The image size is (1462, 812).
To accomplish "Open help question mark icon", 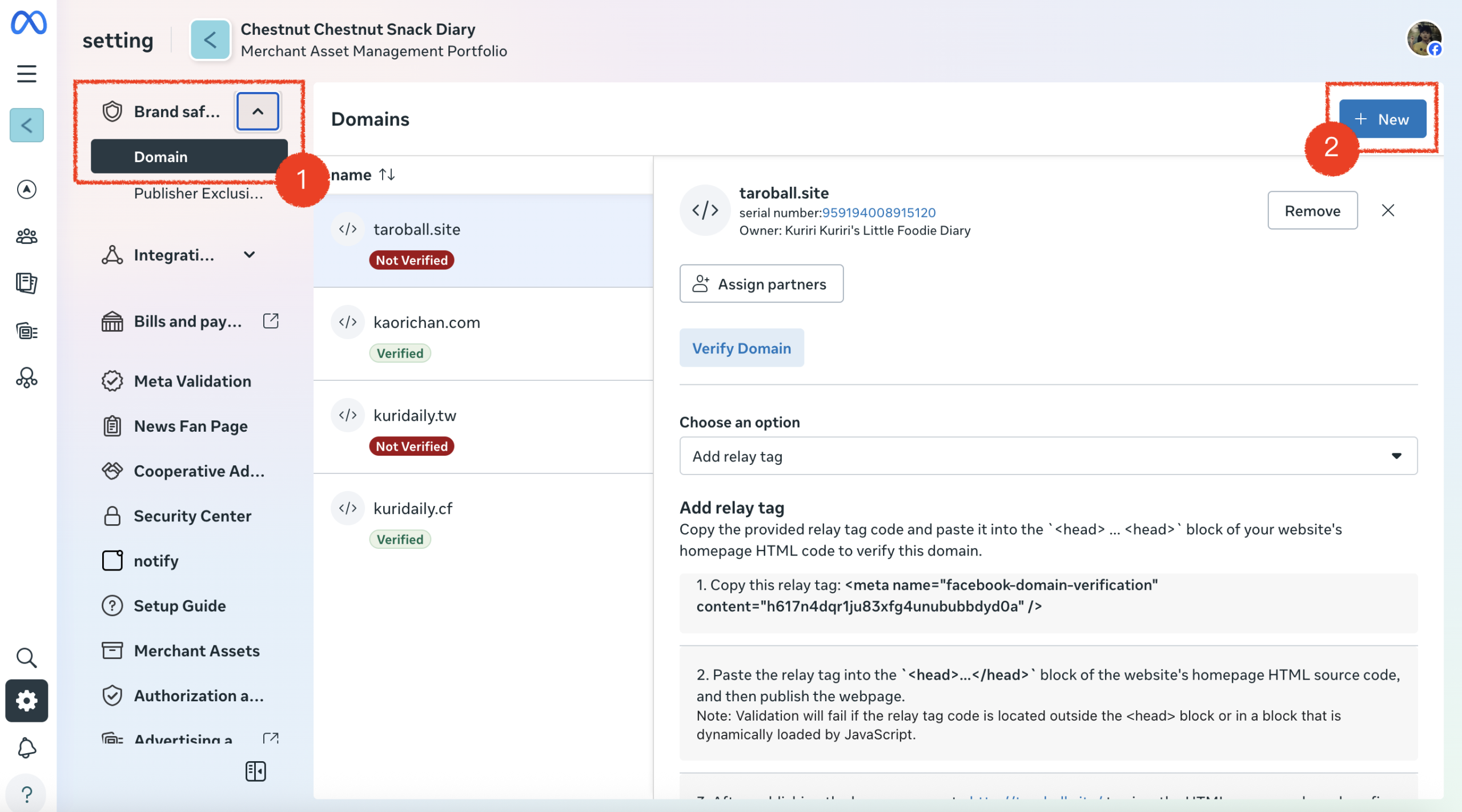I will click(26, 794).
